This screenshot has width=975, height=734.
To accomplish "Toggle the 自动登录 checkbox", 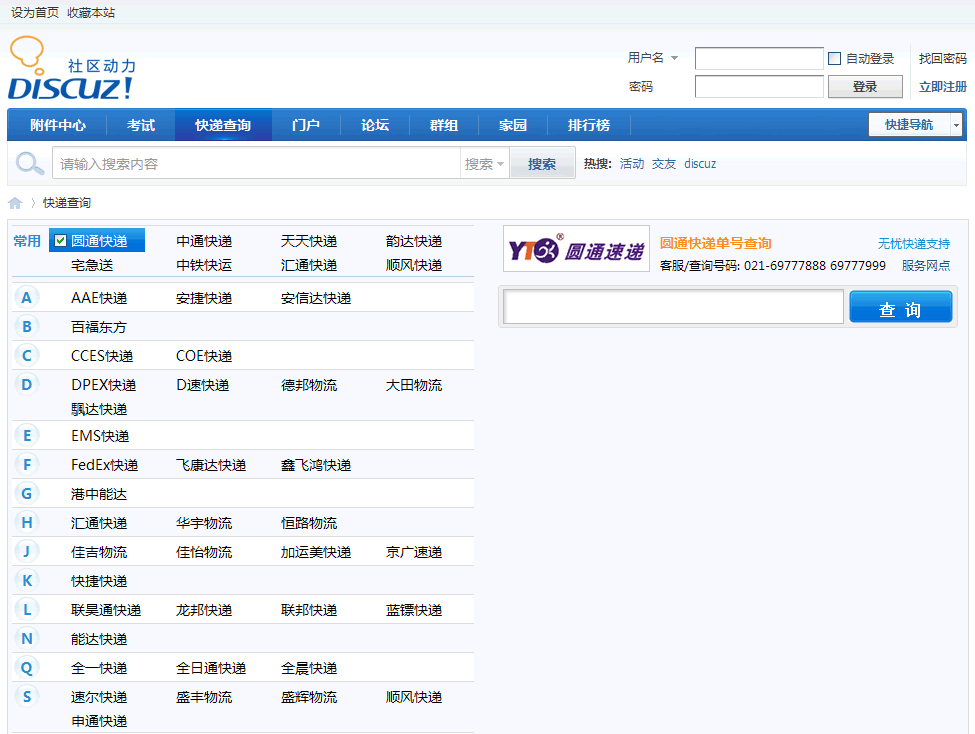I will tap(834, 58).
